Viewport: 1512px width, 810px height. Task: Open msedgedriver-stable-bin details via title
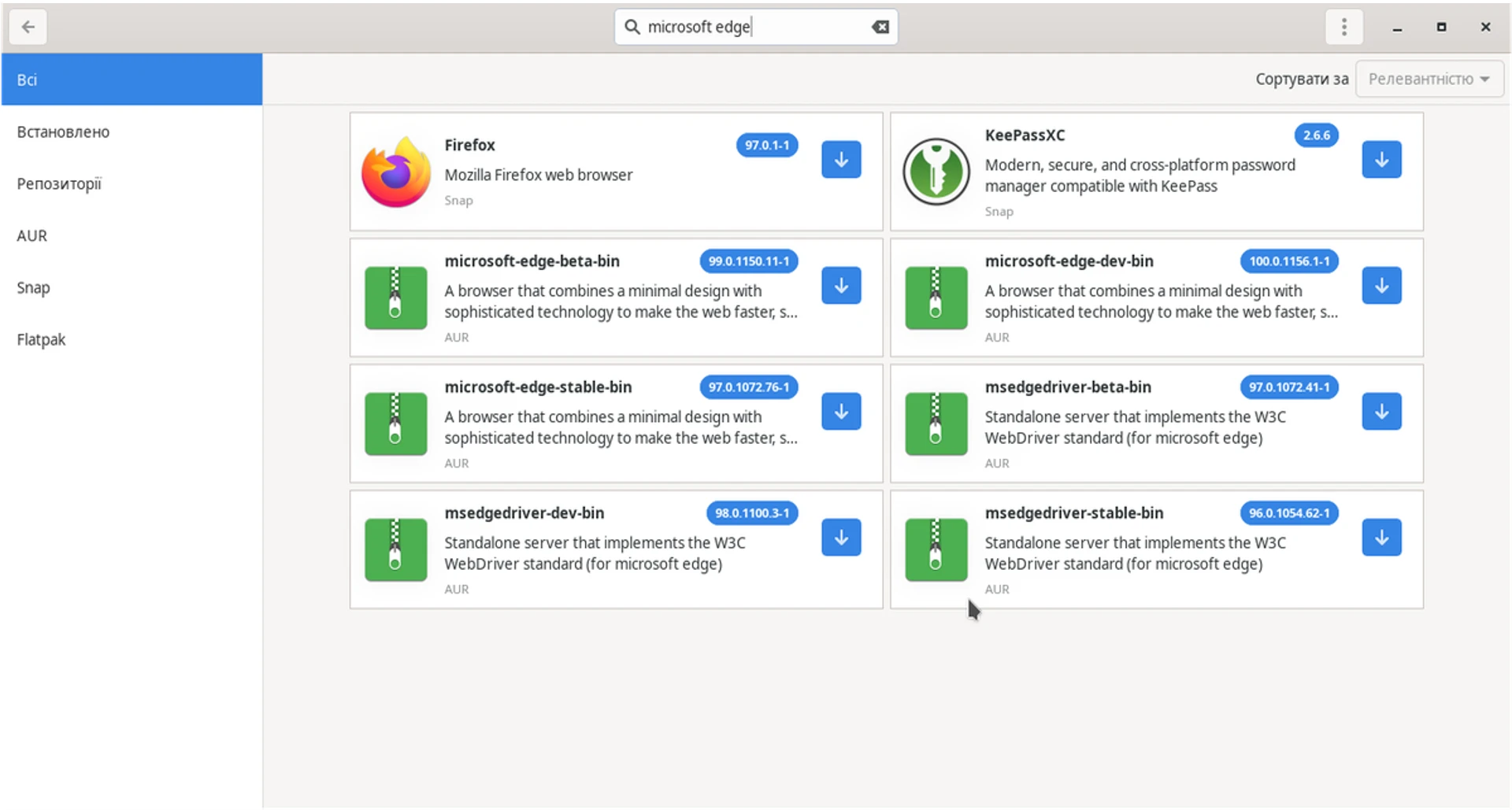coord(1074,513)
